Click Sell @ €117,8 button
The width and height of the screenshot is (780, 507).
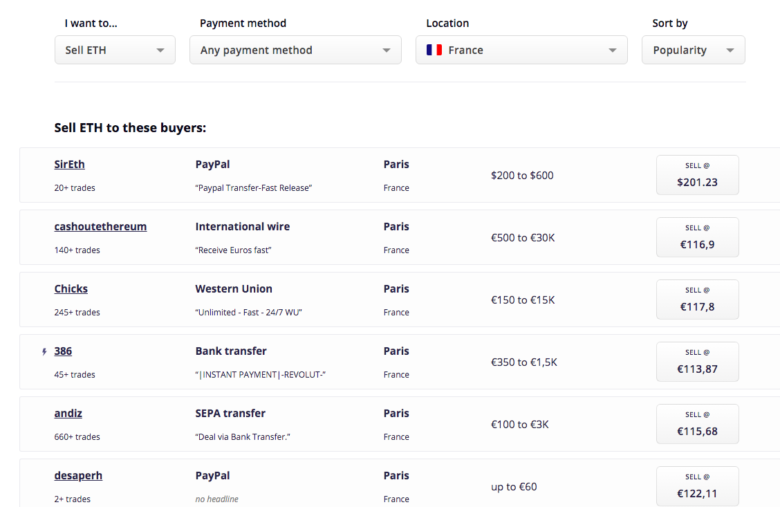(x=697, y=300)
